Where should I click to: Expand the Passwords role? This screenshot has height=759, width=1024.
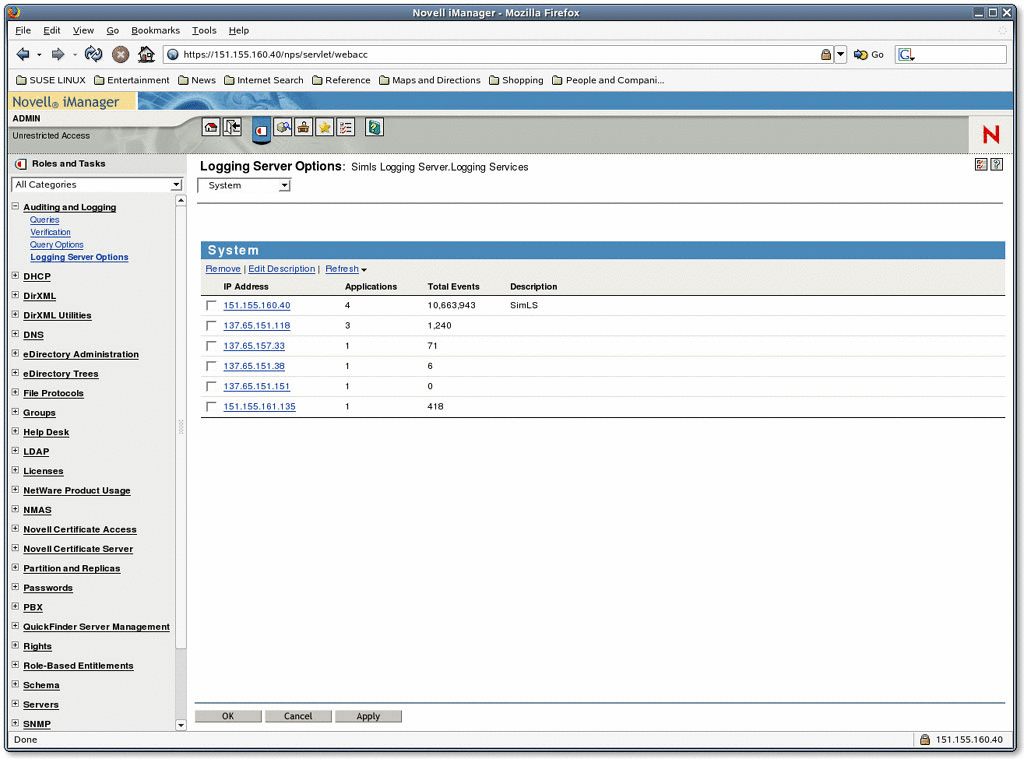coord(15,587)
